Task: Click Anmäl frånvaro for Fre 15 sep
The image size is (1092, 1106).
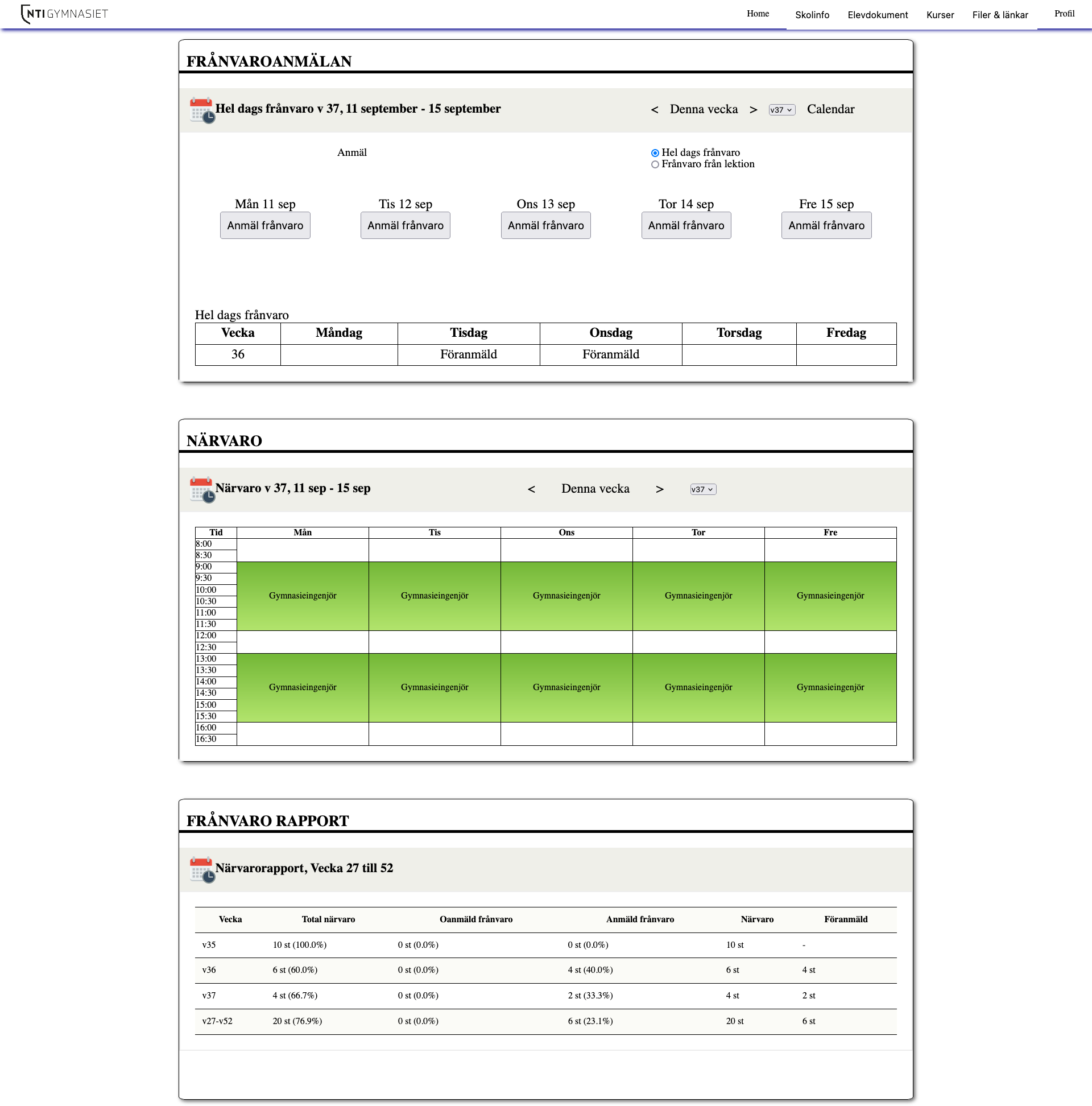Action: coord(826,225)
